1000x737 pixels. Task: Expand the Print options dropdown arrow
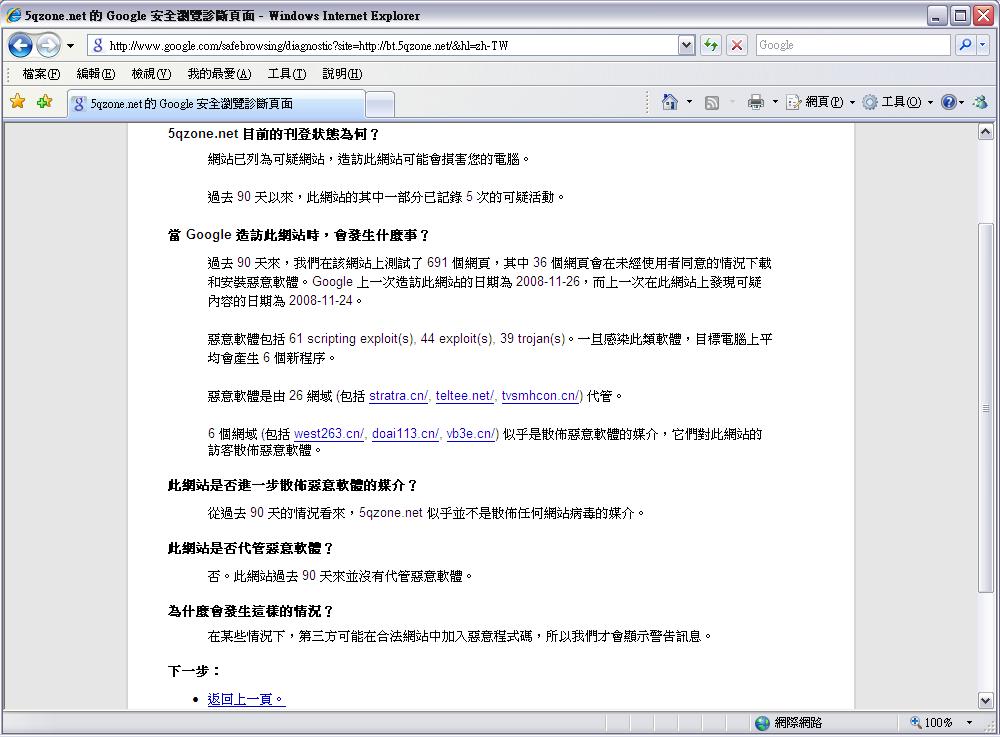[775, 102]
